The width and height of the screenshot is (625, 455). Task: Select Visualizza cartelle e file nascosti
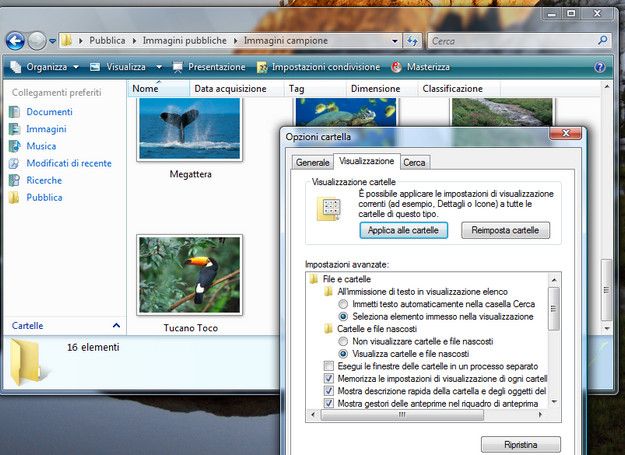[x=343, y=354]
